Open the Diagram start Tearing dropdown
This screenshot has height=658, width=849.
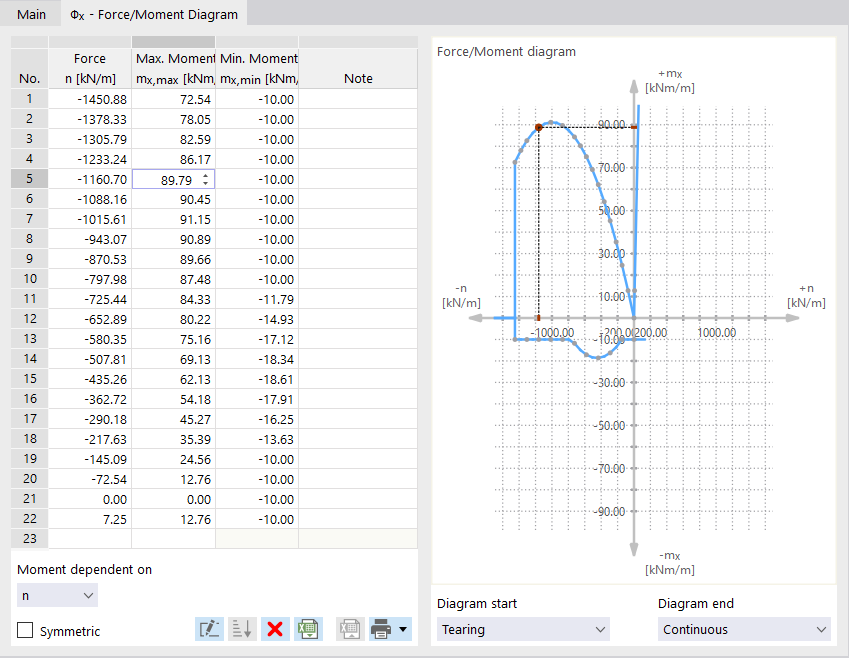point(523,629)
